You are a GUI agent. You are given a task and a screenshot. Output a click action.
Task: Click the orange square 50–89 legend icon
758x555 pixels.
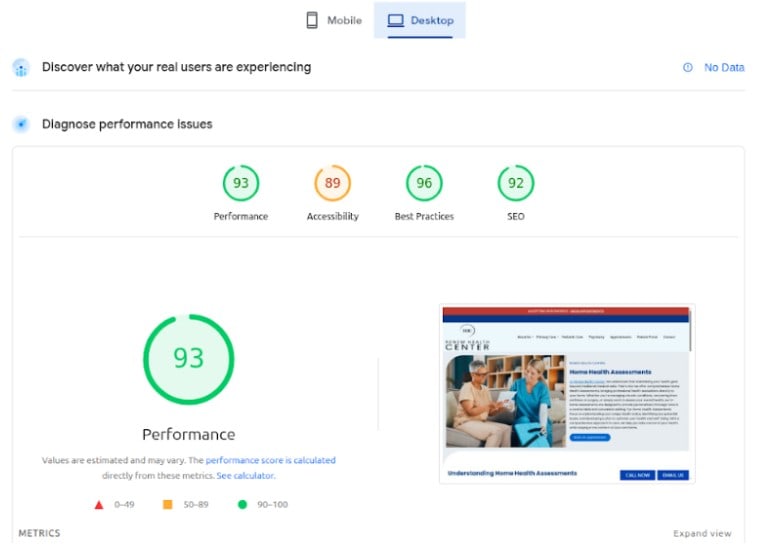[x=168, y=505]
